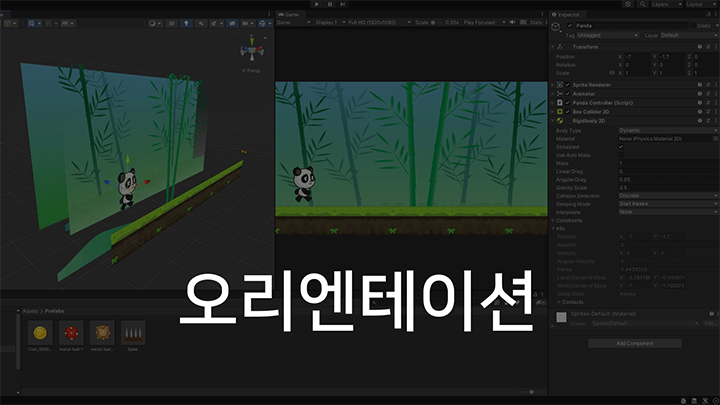Click the Gravity Scale value field
The height and width of the screenshot is (405, 720).
[x=668, y=188]
